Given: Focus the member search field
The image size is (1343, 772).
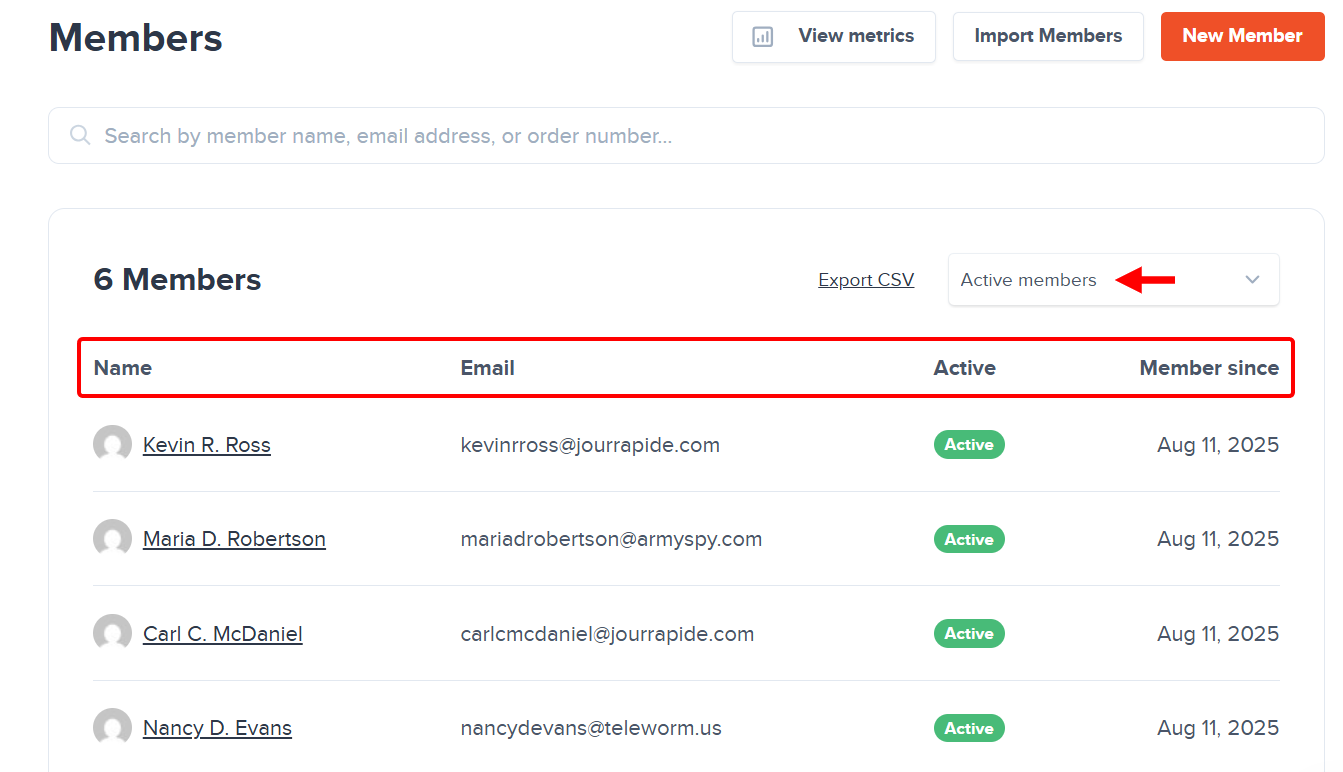Looking at the screenshot, I should point(686,135).
